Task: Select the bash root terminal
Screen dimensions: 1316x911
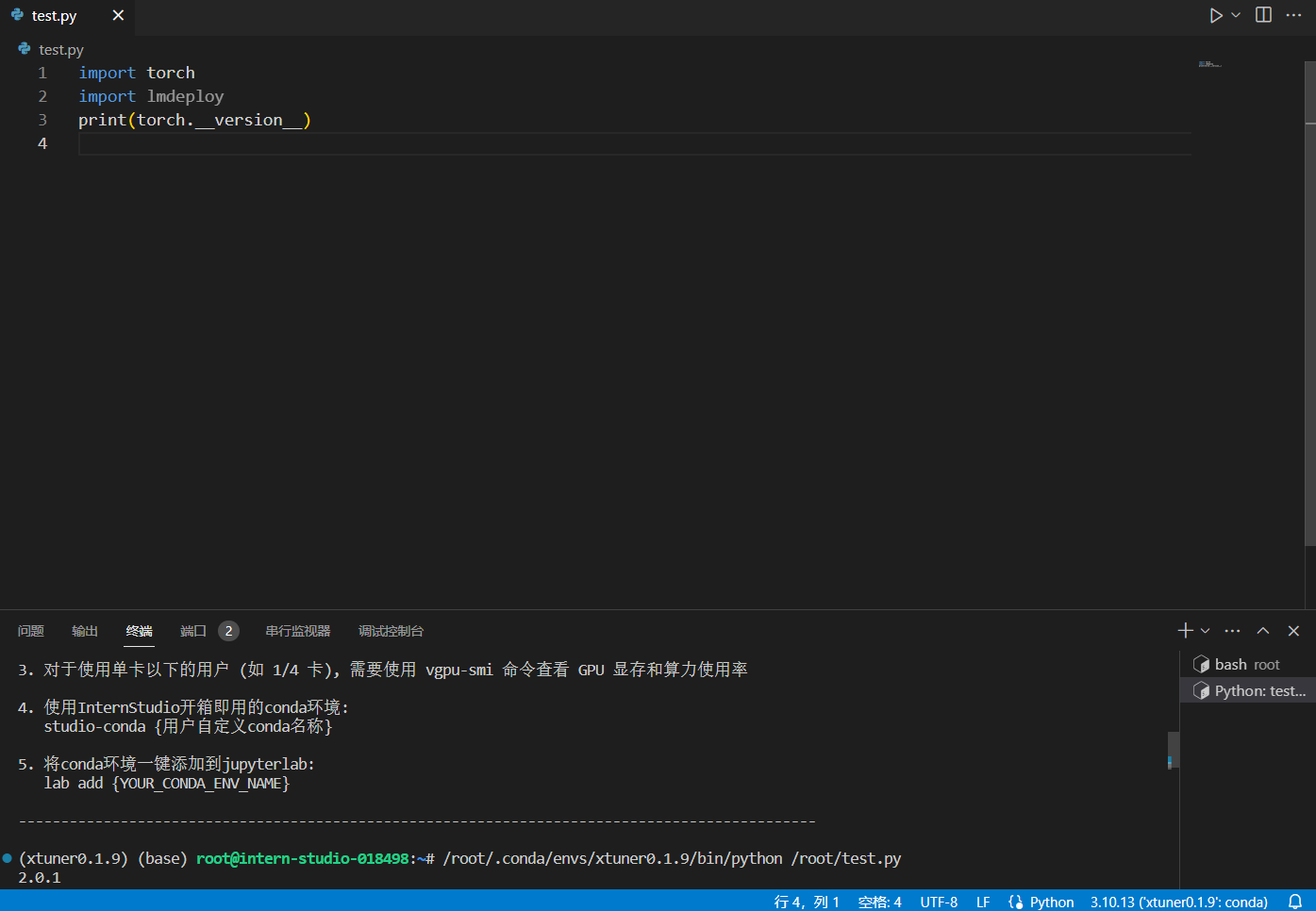Action: pos(1246,665)
